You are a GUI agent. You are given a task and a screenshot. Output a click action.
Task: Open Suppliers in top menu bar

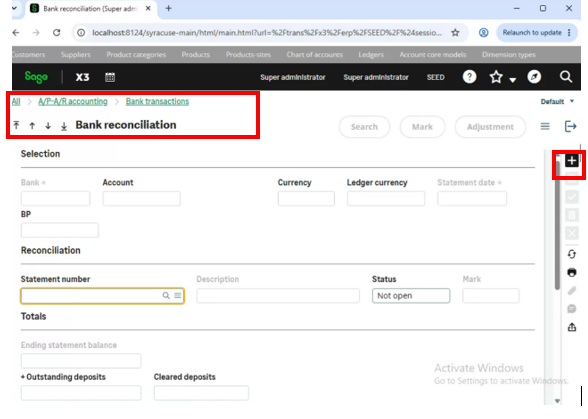pos(75,55)
